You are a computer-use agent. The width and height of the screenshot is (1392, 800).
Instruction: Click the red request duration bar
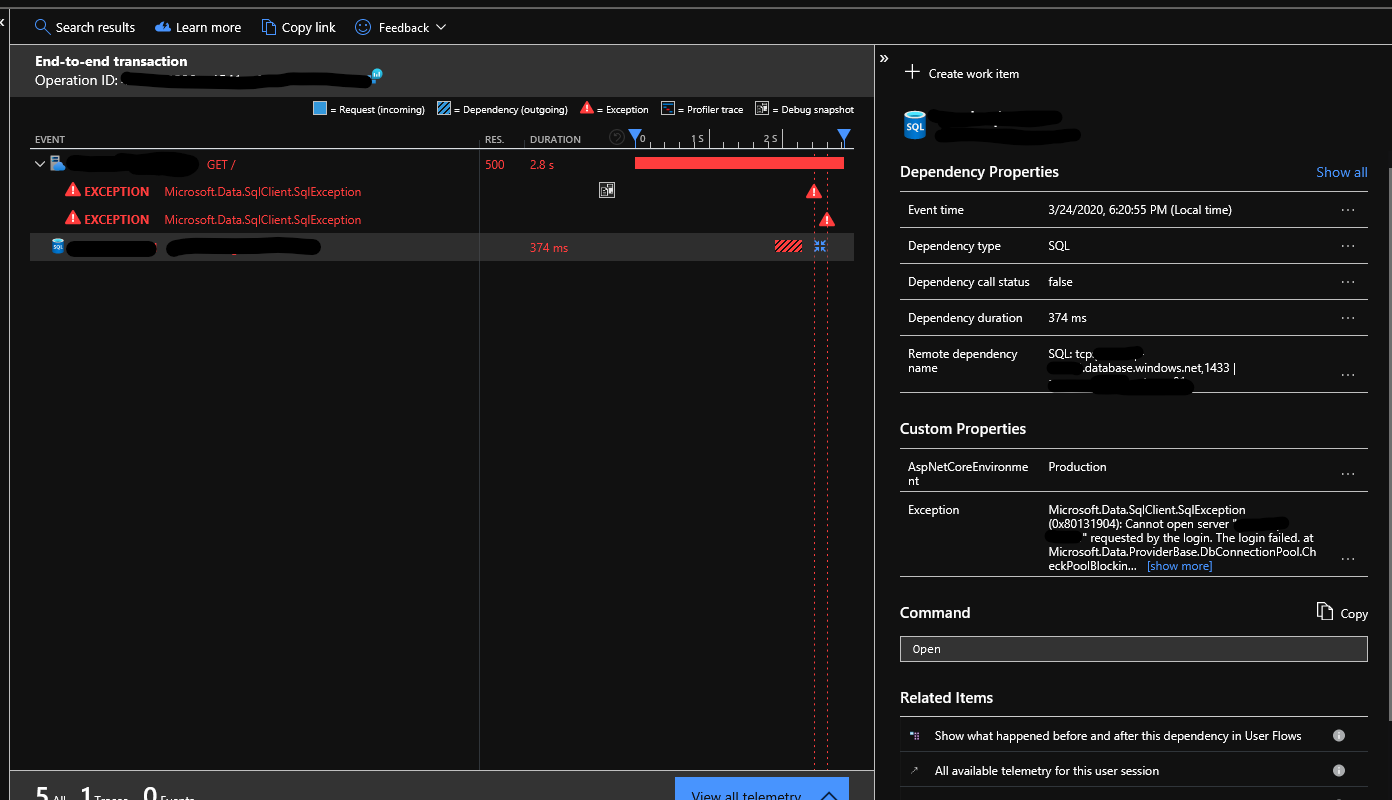pyautogui.click(x=739, y=163)
